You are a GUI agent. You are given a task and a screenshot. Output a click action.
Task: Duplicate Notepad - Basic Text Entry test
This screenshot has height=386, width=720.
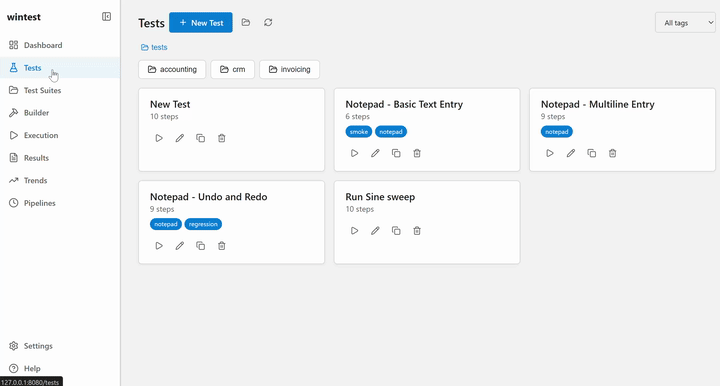[x=396, y=153]
